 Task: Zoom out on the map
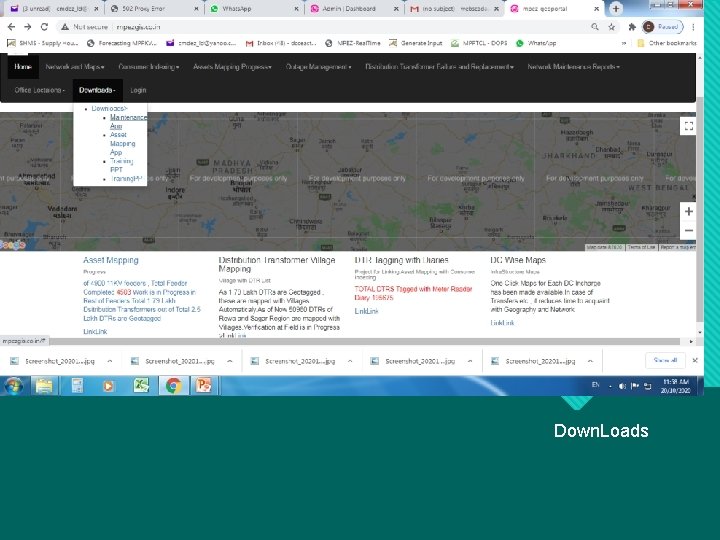688,231
